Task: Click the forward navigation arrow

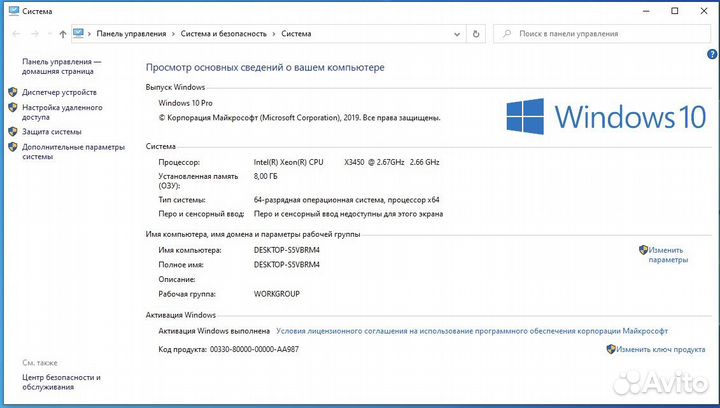Action: pyautogui.click(x=35, y=34)
